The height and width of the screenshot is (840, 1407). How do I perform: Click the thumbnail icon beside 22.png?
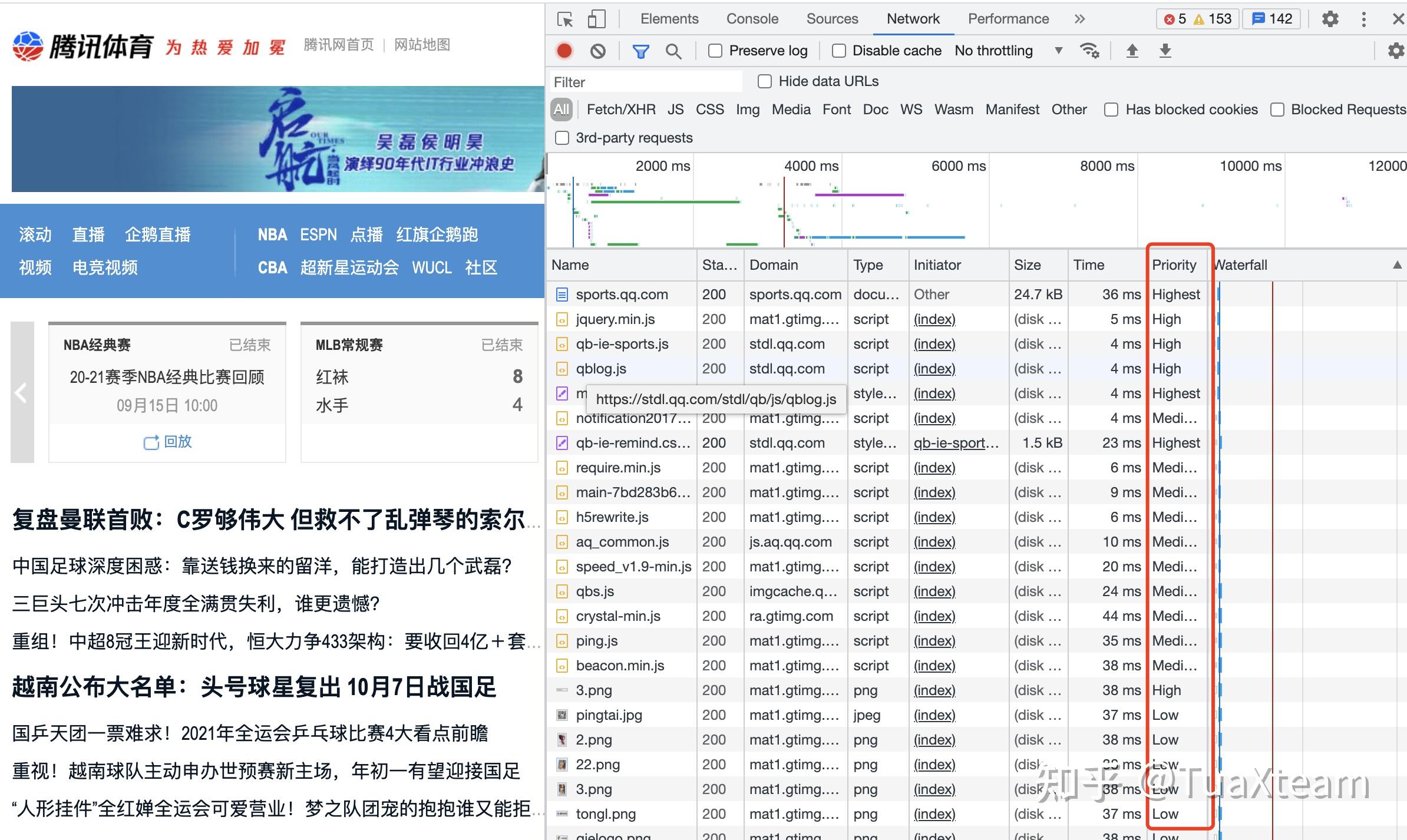point(562,765)
